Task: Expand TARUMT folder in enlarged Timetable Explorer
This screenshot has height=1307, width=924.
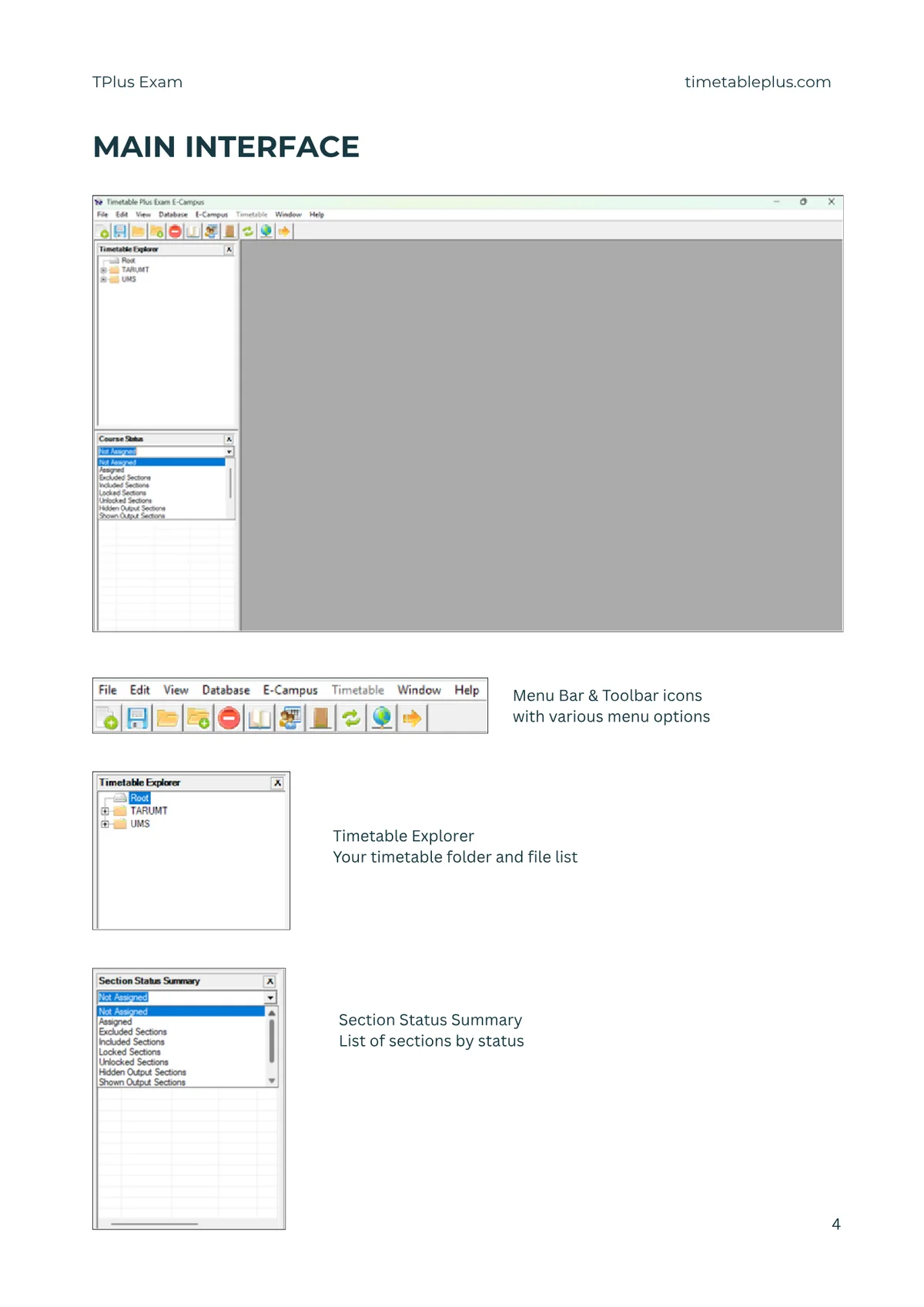Action: [105, 811]
